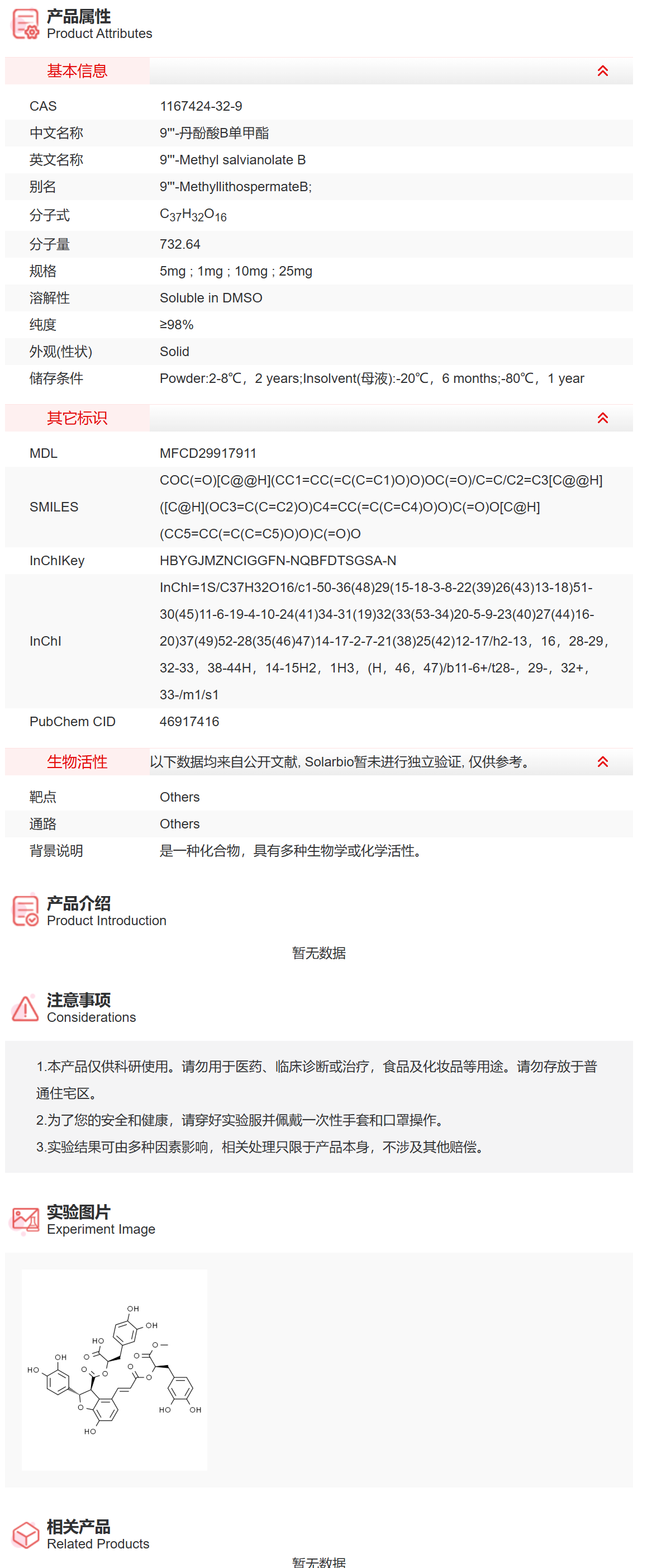The width and height of the screenshot is (647, 1568).
Task: Click the PubChem CID row label
Action: click(73, 721)
